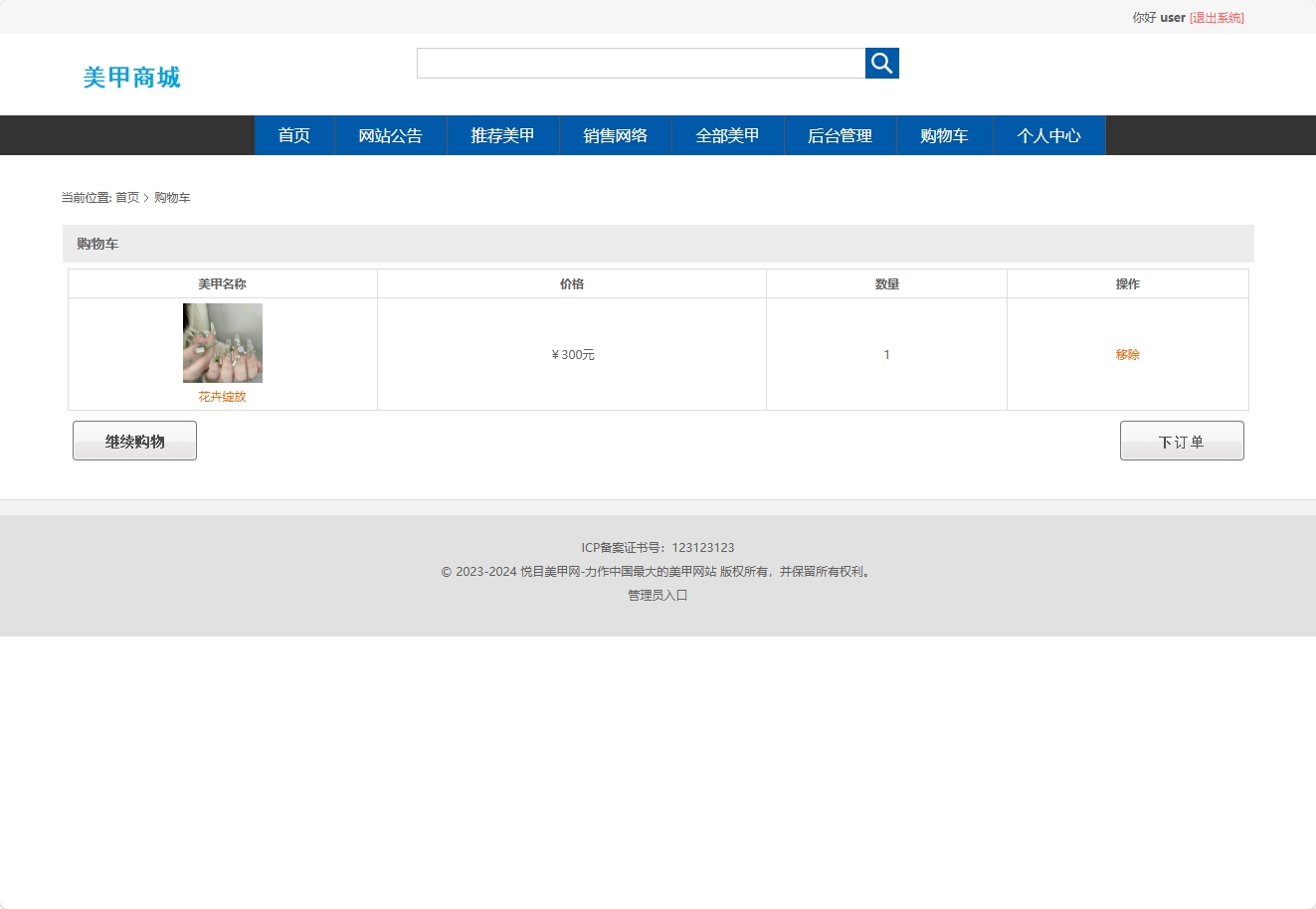
Task: Click the magnifier search icon button
Action: [x=882, y=63]
